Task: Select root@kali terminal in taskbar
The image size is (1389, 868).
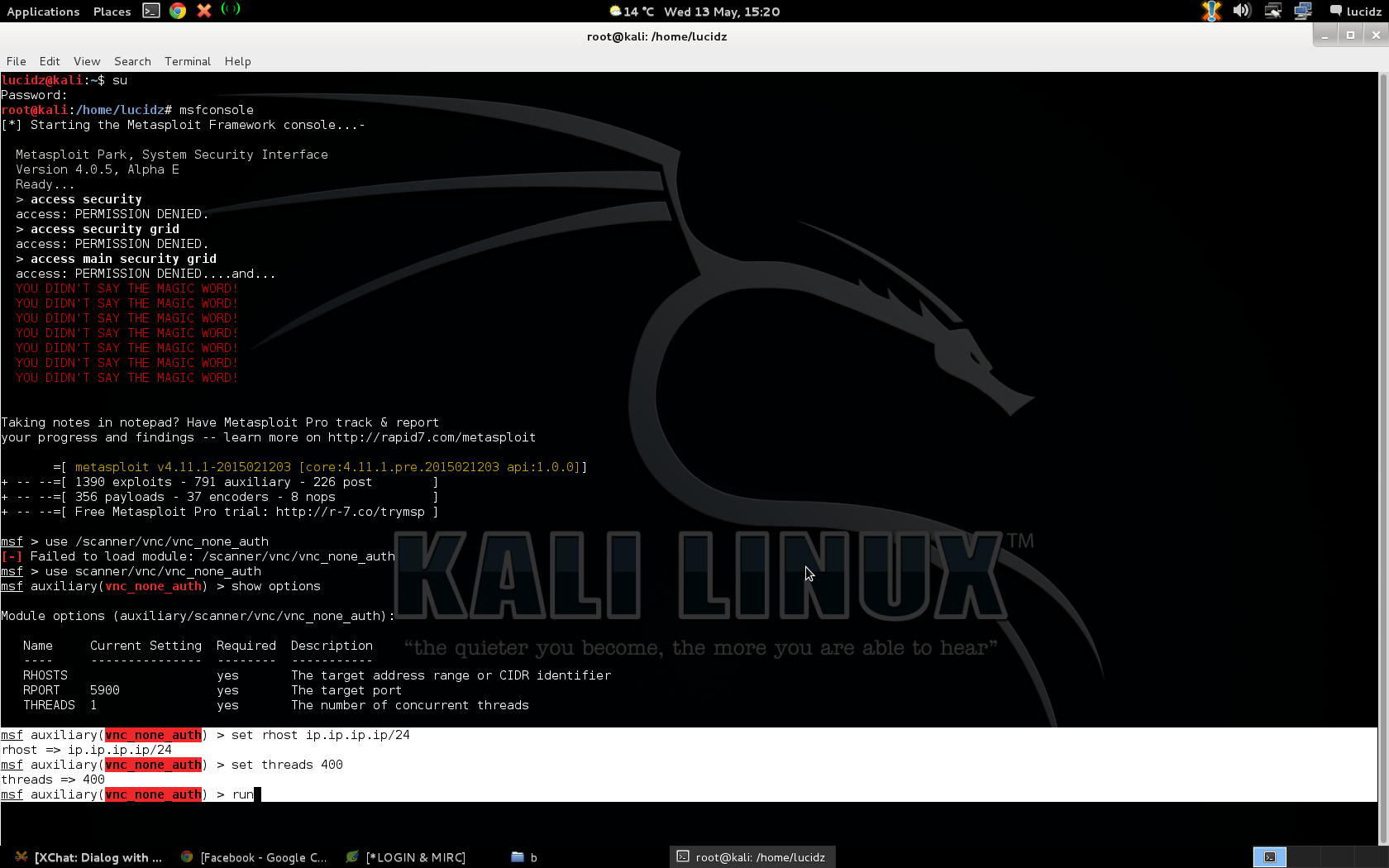Action: pyautogui.click(x=752, y=857)
